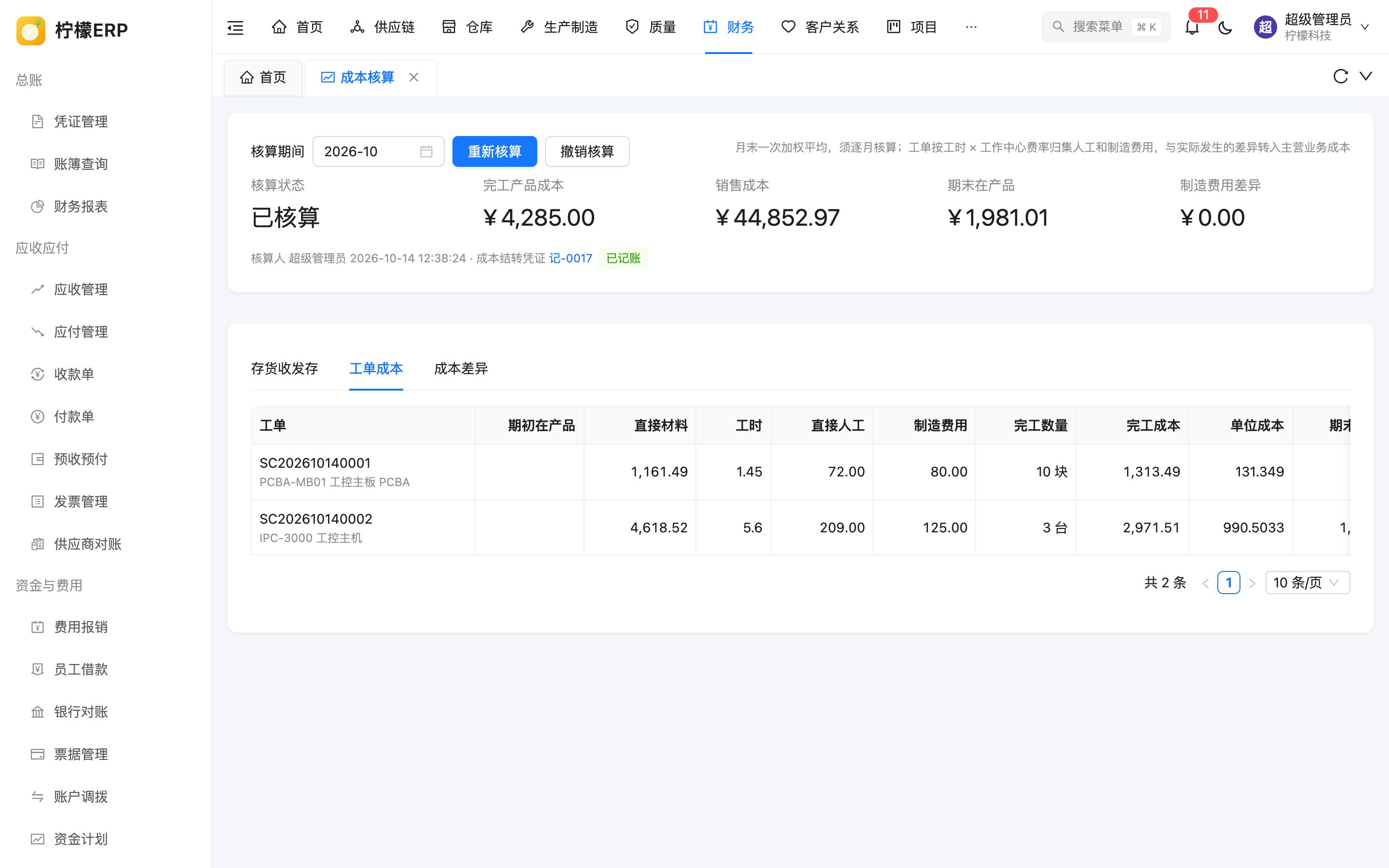Image resolution: width=1389 pixels, height=868 pixels.
Task: Switch to 成本差异 tab
Action: tap(461, 368)
